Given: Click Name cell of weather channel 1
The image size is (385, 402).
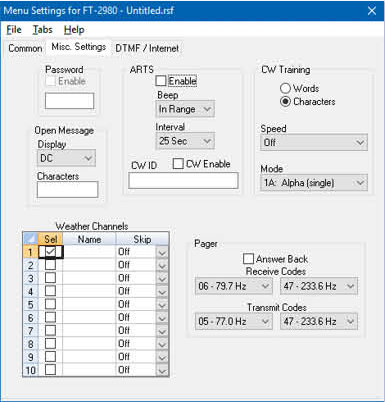Looking at the screenshot, I should [89, 252].
